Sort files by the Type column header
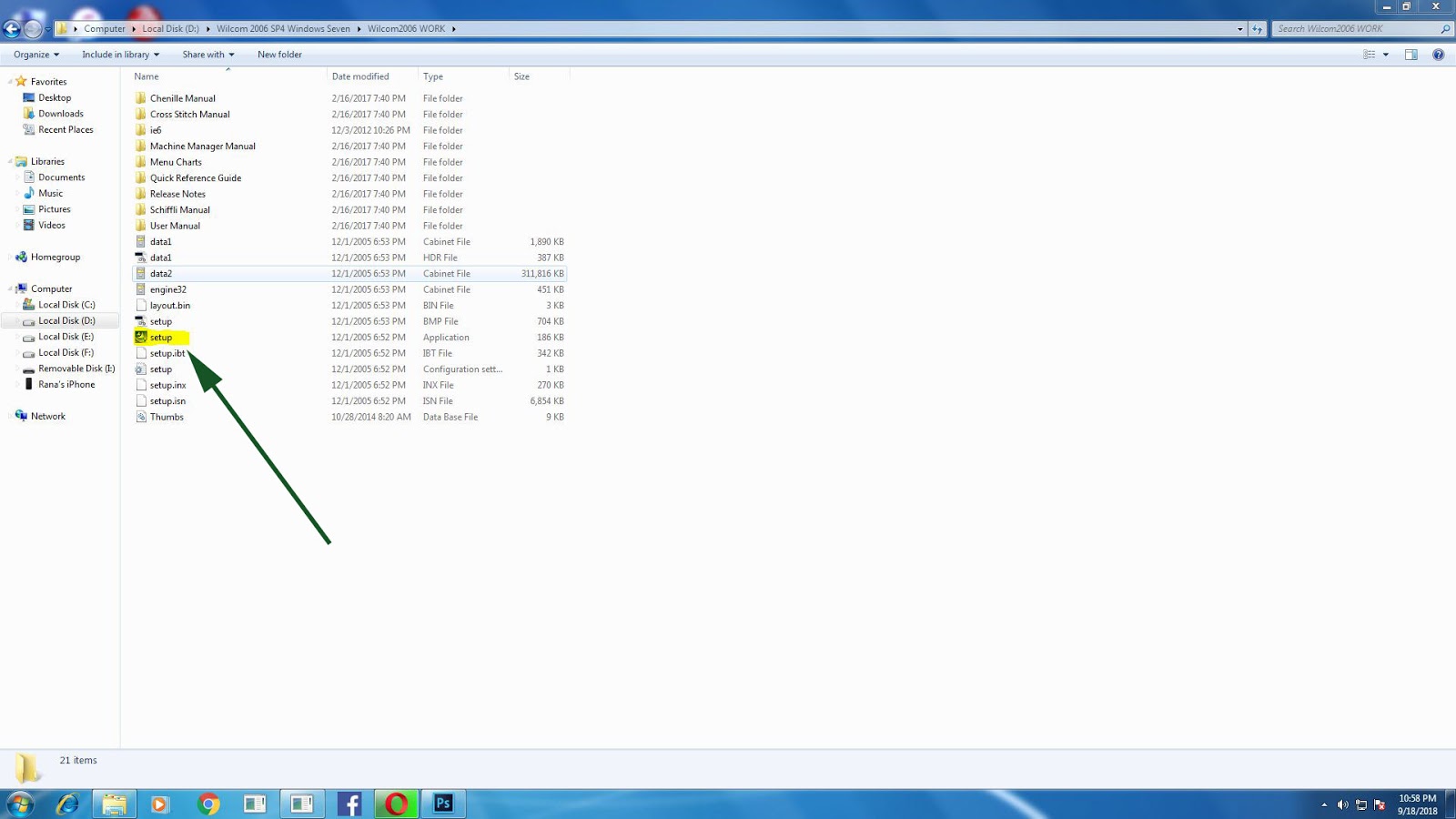This screenshot has height=819, width=1456. pyautogui.click(x=463, y=76)
